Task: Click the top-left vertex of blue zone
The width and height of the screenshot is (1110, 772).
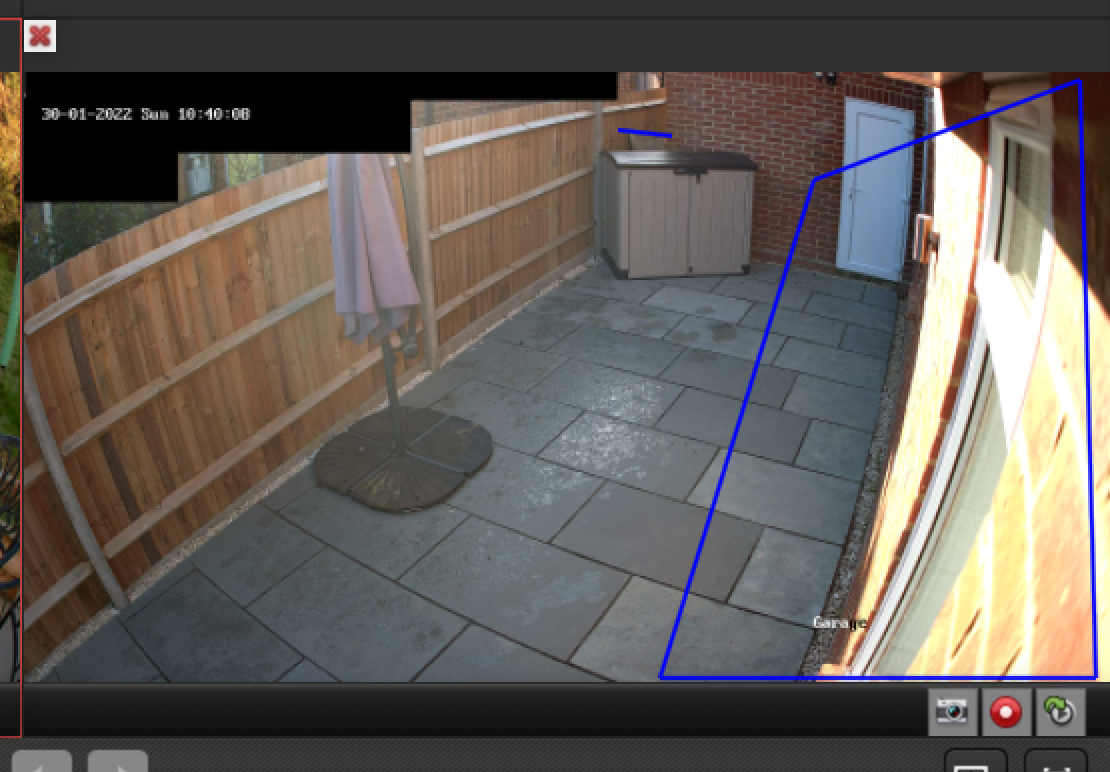Action: click(816, 180)
